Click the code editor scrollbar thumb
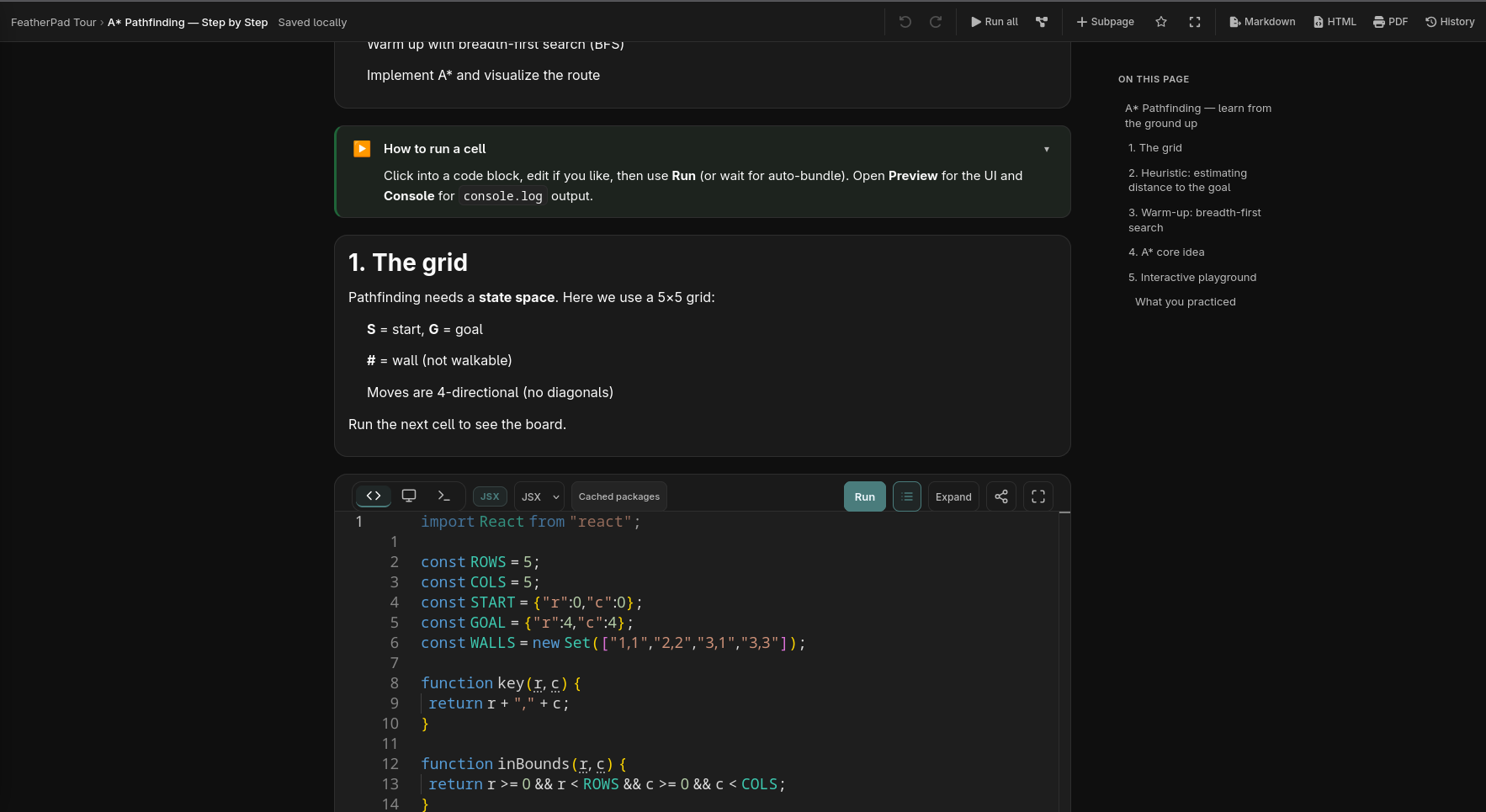This screenshot has height=812, width=1486. point(1064,512)
